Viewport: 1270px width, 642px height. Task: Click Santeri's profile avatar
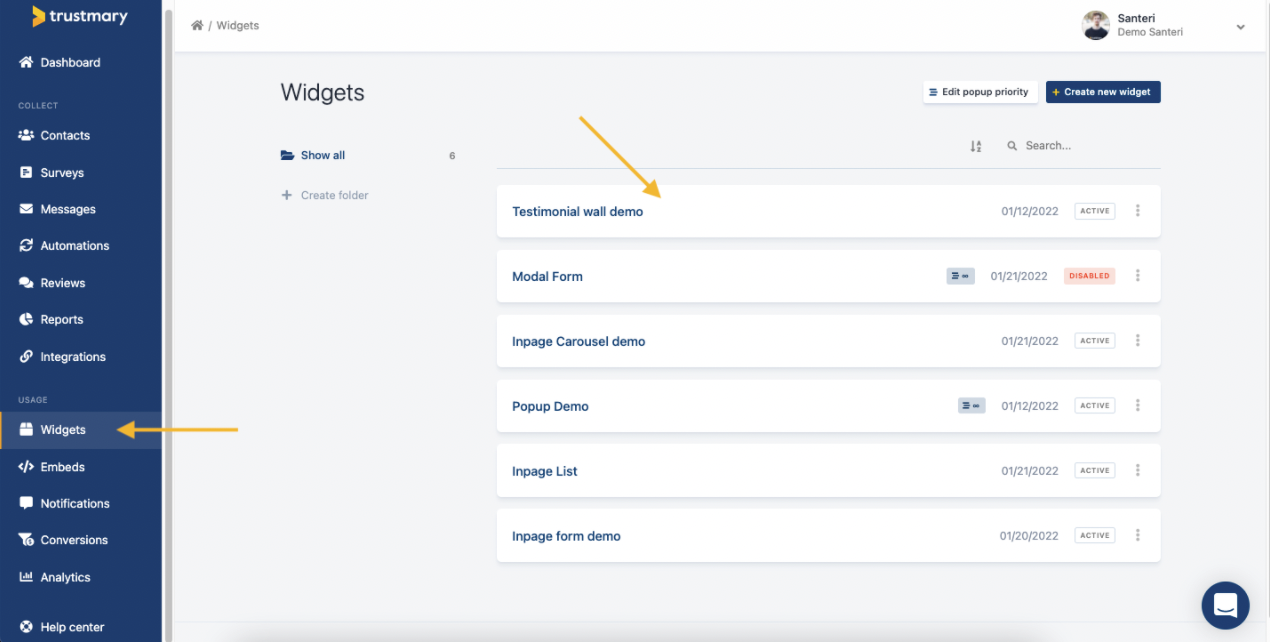[1096, 26]
